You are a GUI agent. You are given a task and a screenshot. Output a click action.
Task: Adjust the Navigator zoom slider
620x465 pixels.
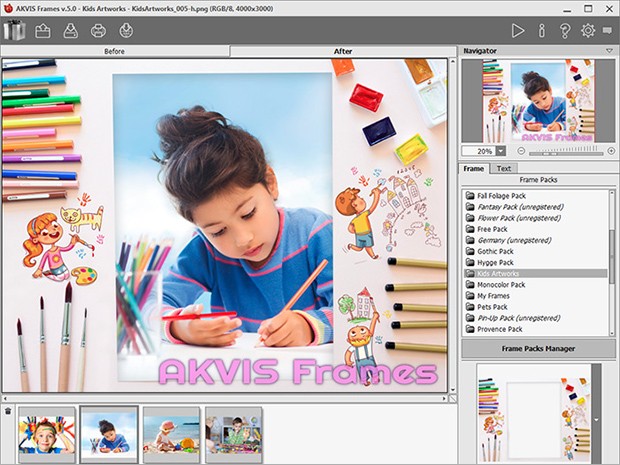pyautogui.click(x=566, y=151)
